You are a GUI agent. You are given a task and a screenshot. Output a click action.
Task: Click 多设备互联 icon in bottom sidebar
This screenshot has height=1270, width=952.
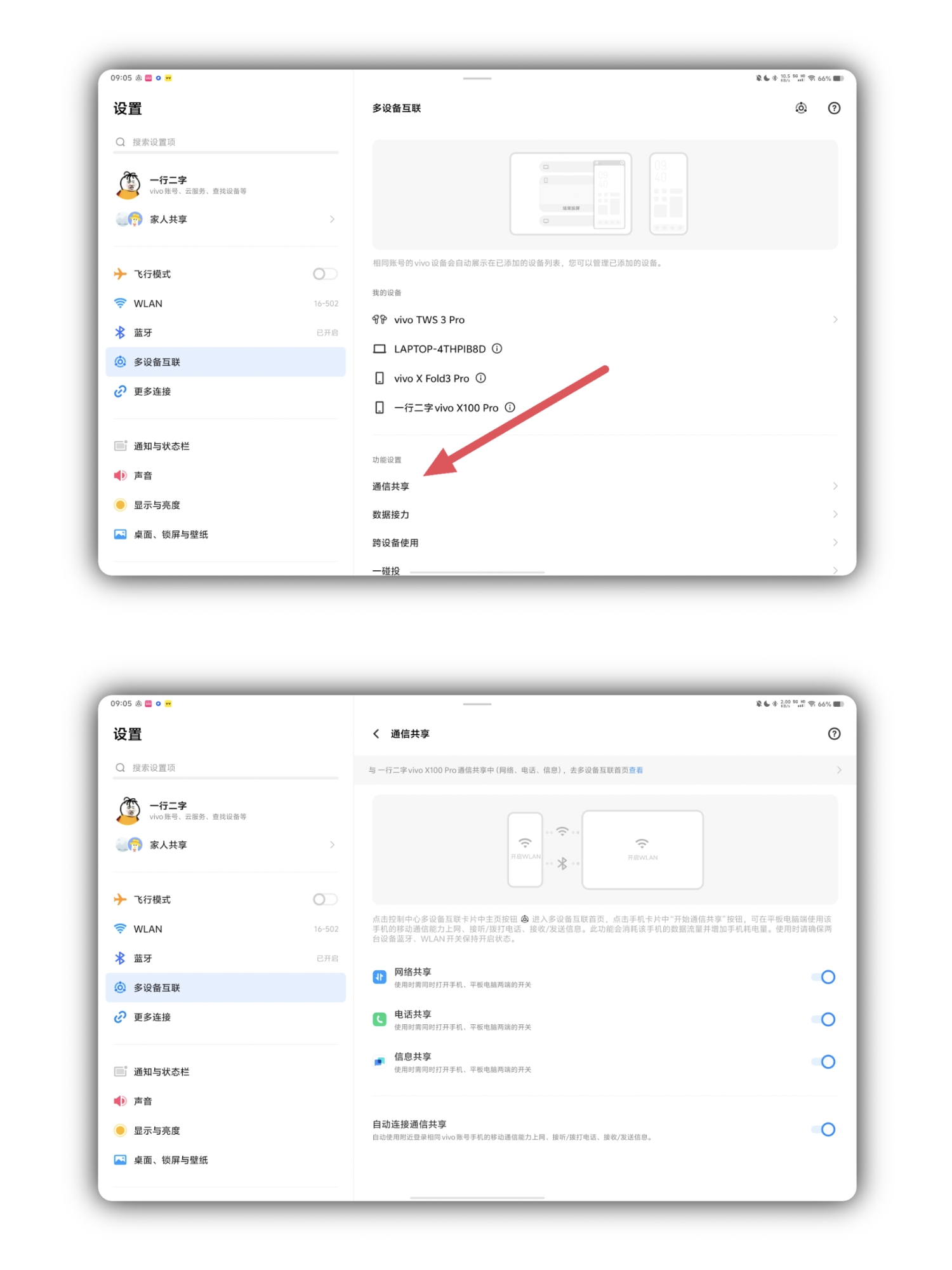pos(120,987)
